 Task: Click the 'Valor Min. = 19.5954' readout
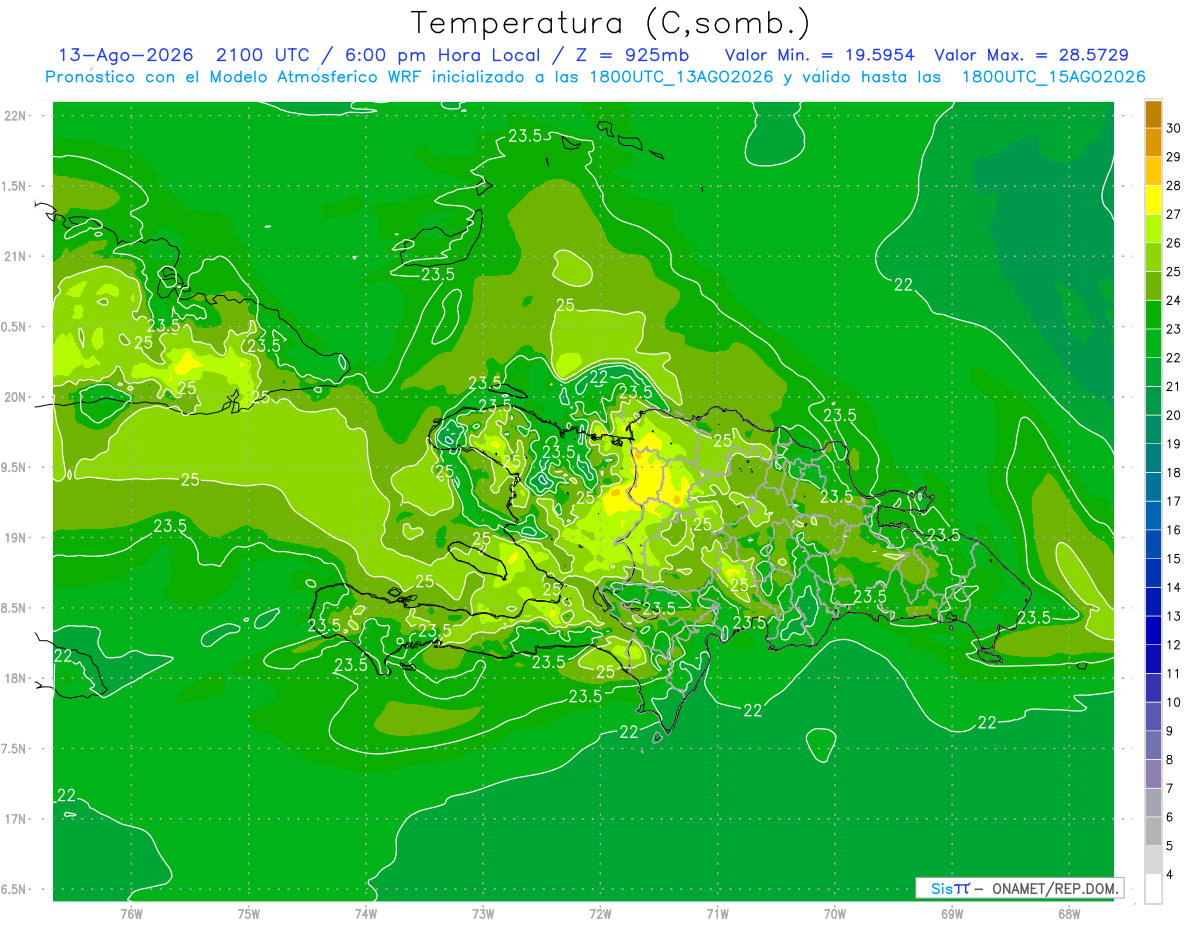819,55
